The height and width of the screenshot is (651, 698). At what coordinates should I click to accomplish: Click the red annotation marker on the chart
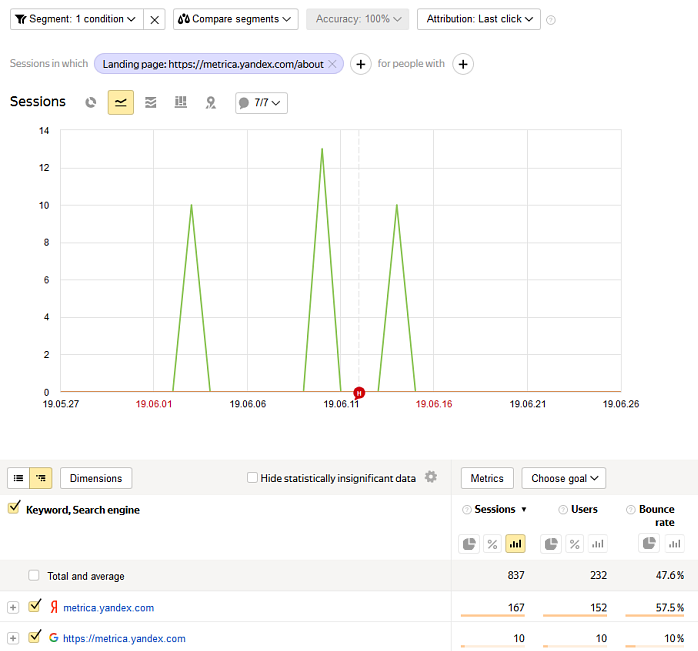pyautogui.click(x=359, y=392)
